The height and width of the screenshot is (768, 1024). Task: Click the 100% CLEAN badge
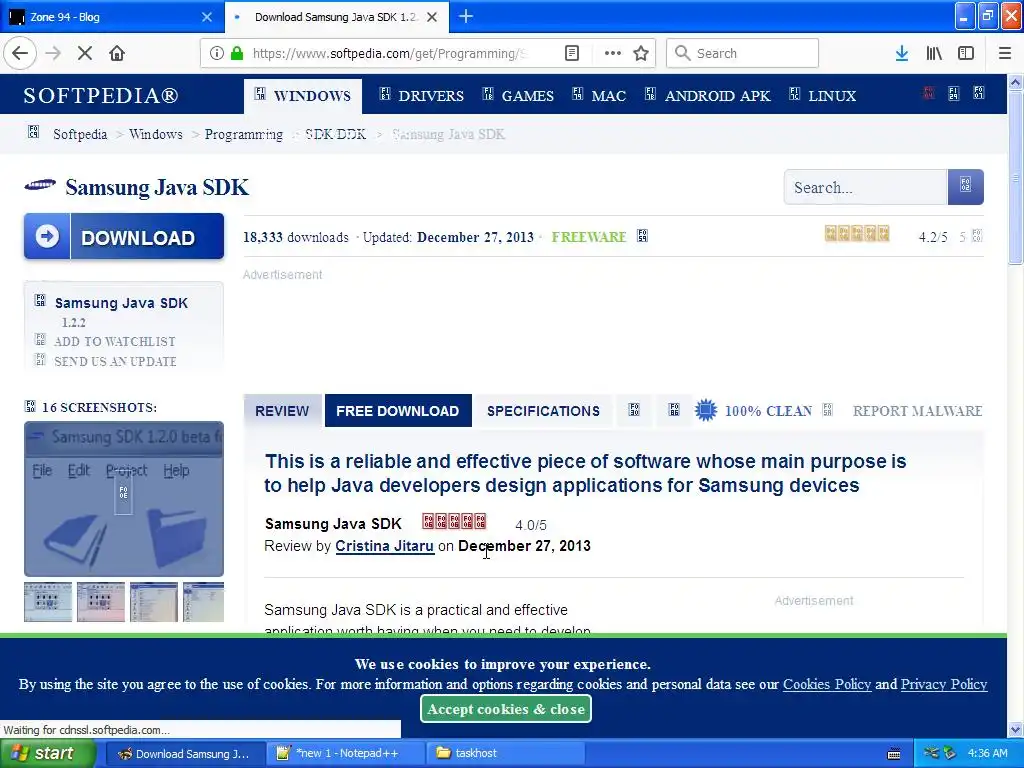pyautogui.click(x=754, y=411)
